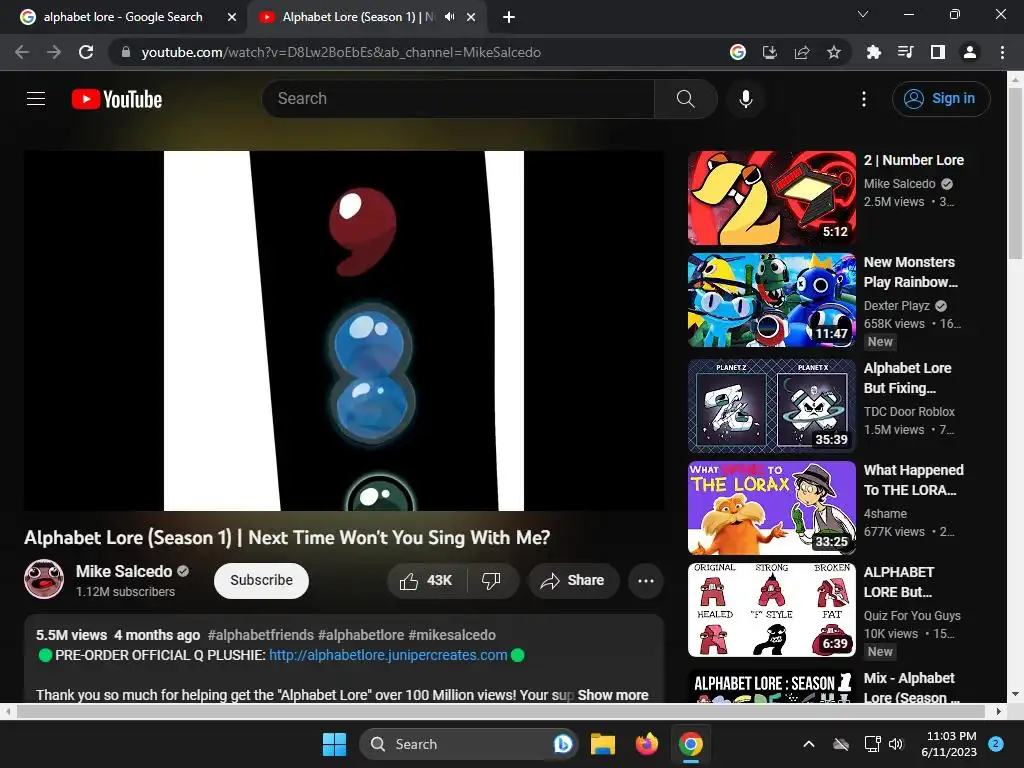Screen dimensions: 1024x768
Task: Mute tab via speaker icon on tab
Action: (x=449, y=17)
